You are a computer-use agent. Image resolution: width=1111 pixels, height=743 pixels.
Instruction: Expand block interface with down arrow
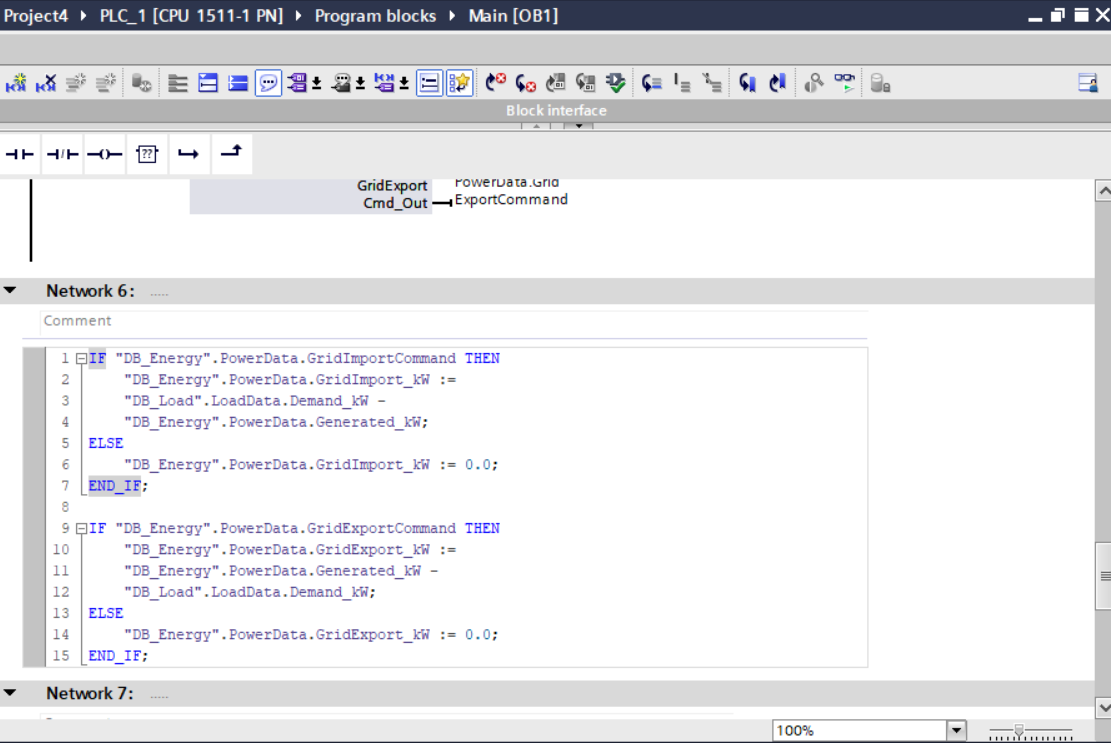(579, 126)
